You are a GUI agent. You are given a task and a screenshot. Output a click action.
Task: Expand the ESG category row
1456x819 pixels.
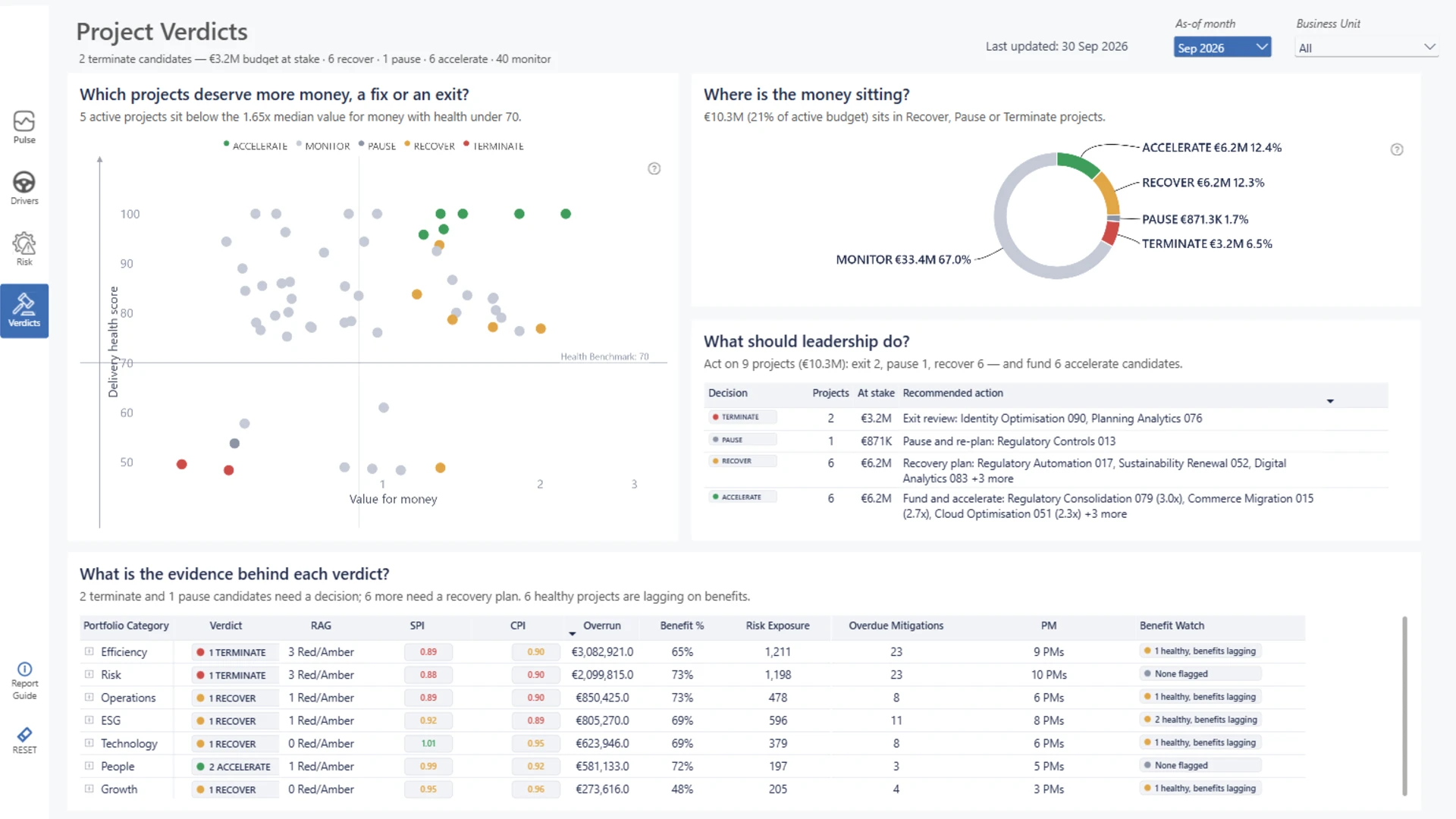pos(89,720)
